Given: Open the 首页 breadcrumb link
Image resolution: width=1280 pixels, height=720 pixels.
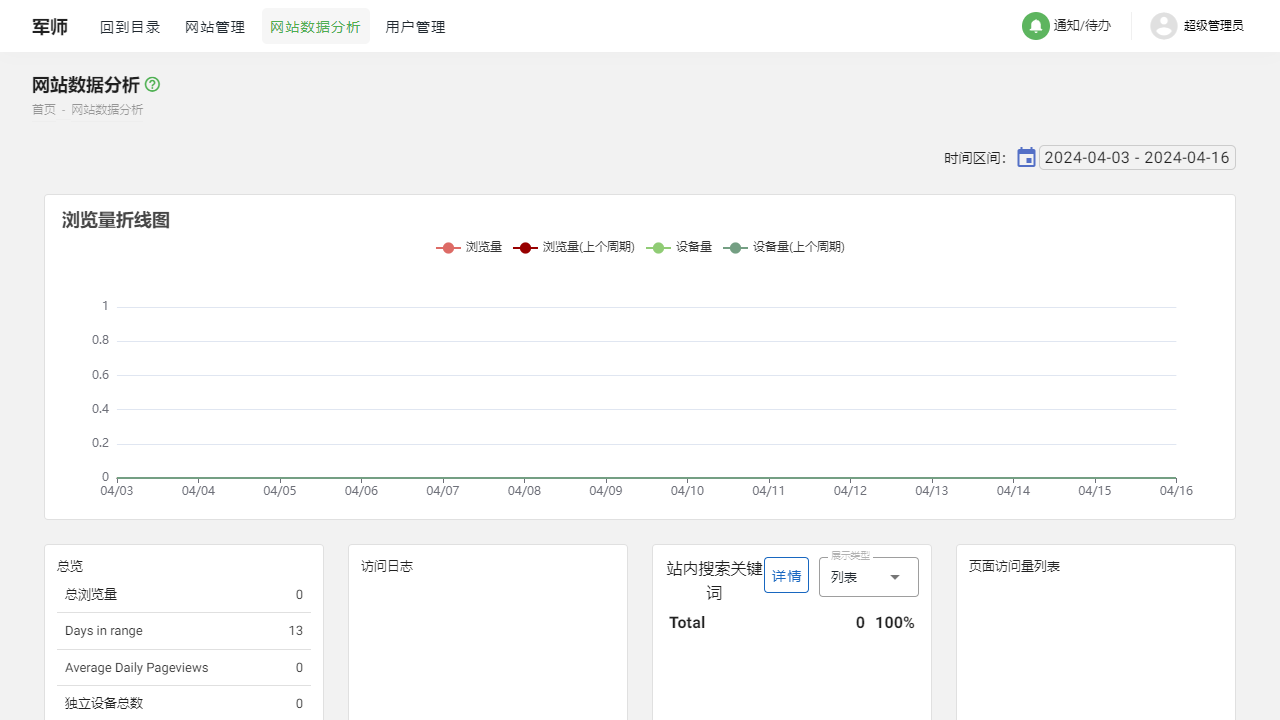Looking at the screenshot, I should (x=44, y=109).
